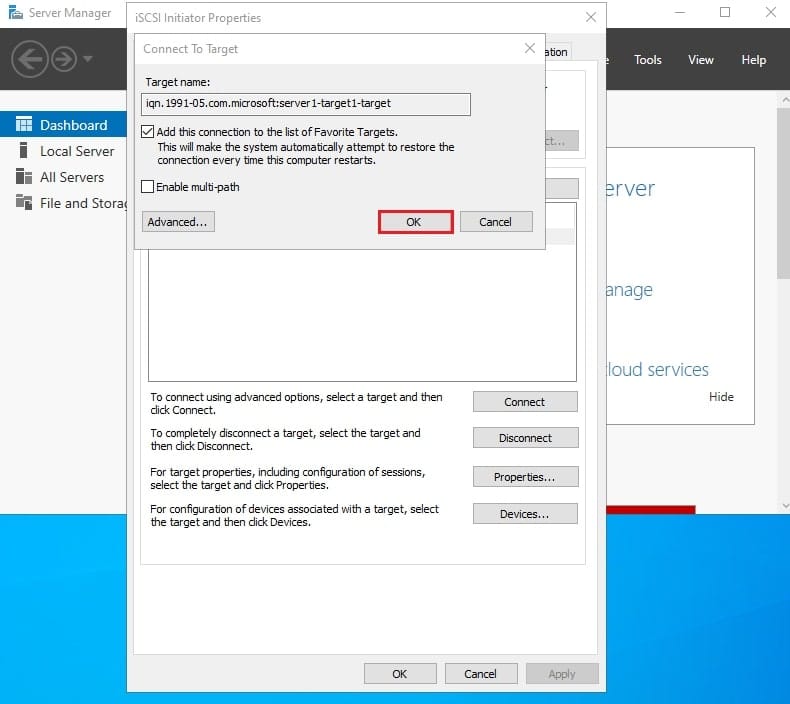Click the scrollbar down arrow in Server Manager
790x704 pixels.
click(784, 506)
